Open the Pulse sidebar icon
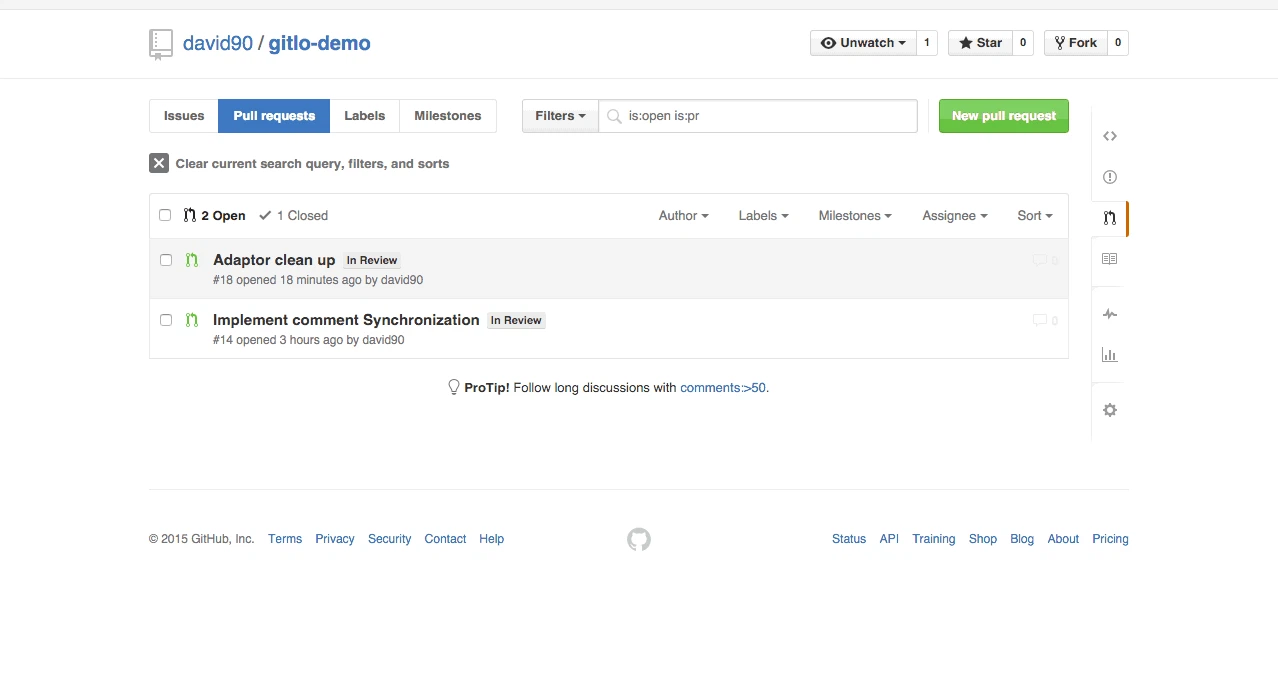The image size is (1278, 681). pos(1109,314)
